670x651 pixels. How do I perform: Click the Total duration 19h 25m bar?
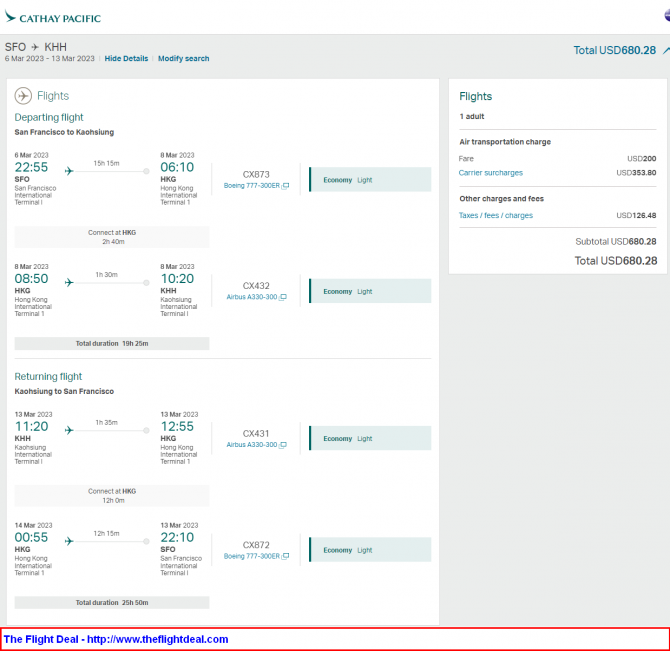pos(112,343)
